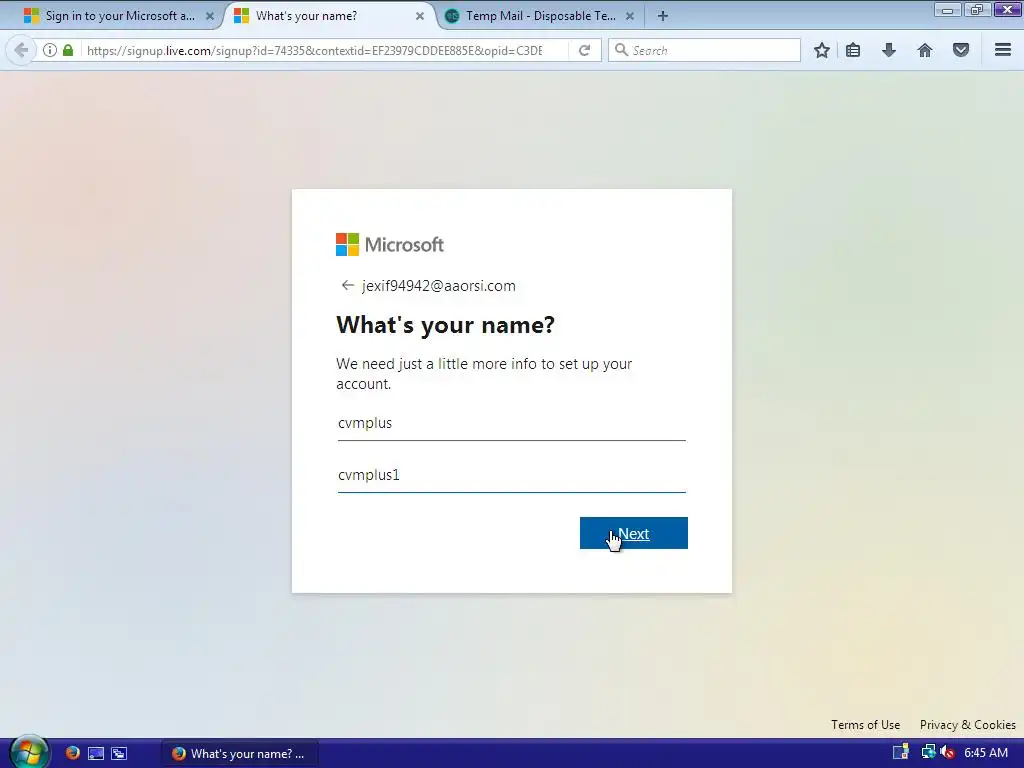Select 'What's your name?' taskbar button
This screenshot has height=768, width=1024.
tap(239, 754)
